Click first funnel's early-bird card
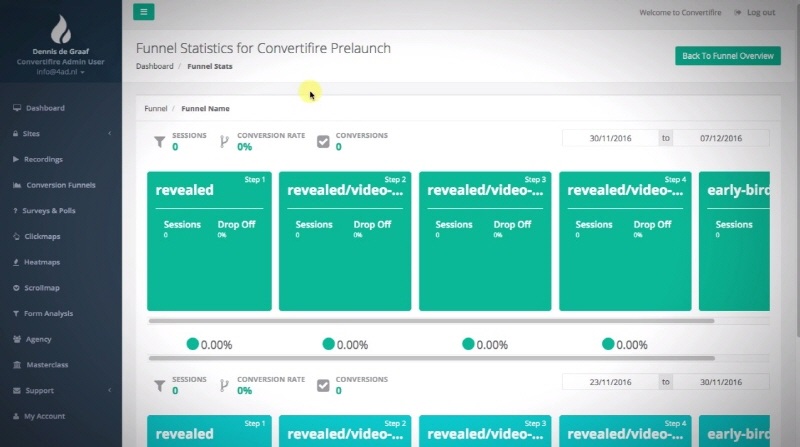Viewport: 800px width, 447px height. click(x=734, y=241)
